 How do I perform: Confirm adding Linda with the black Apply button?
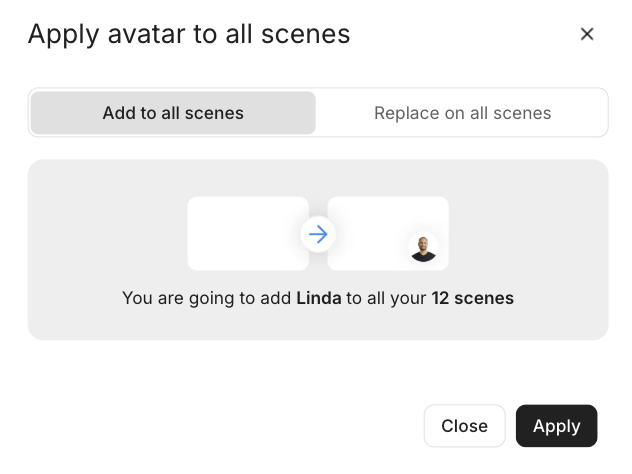click(557, 426)
